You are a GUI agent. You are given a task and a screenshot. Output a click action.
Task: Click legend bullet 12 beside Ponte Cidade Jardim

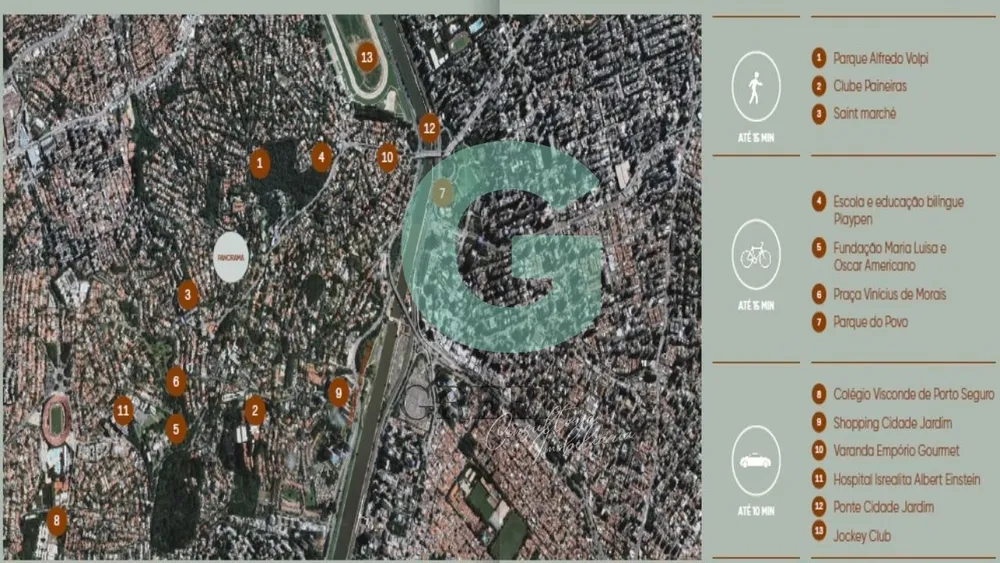(x=819, y=507)
